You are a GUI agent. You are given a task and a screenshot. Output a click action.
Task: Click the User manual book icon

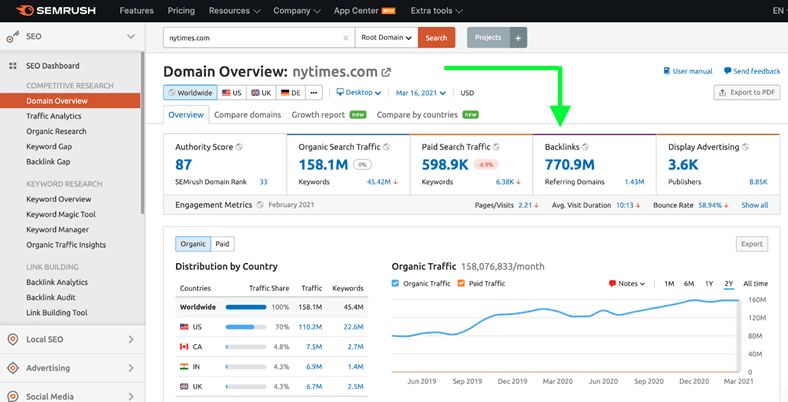click(667, 71)
